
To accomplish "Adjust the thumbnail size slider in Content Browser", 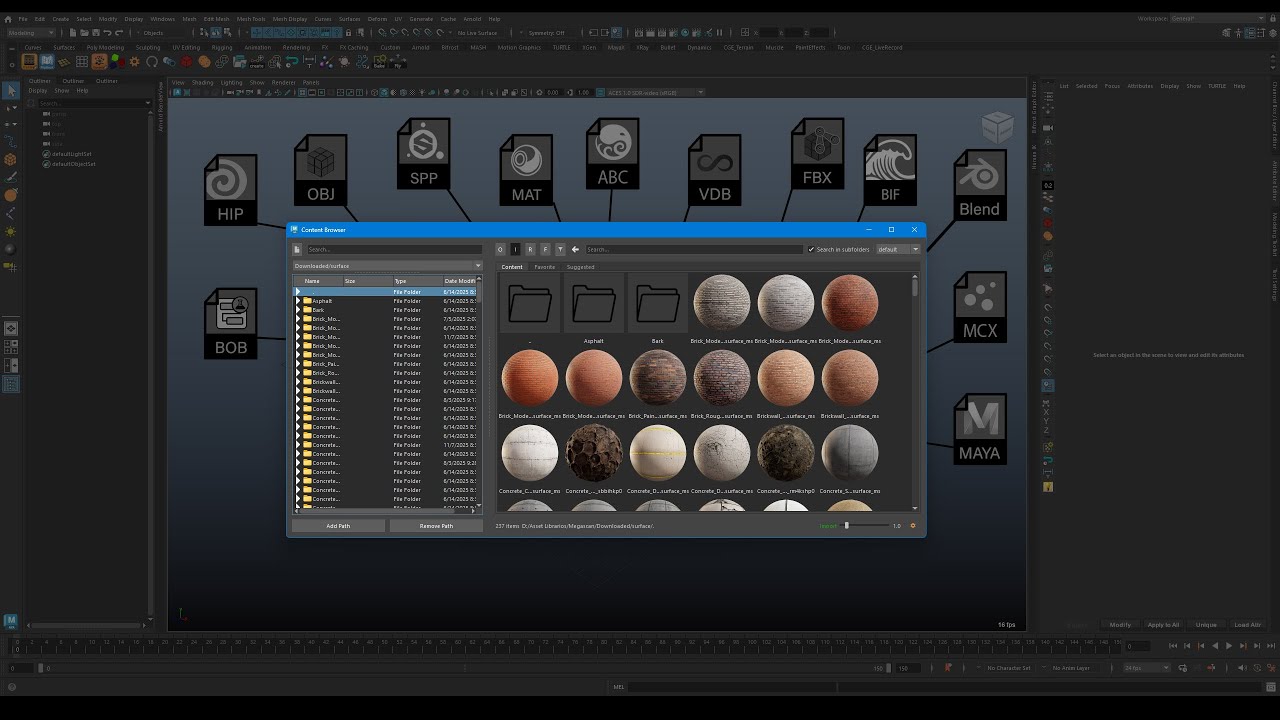I will click(x=864, y=525).
